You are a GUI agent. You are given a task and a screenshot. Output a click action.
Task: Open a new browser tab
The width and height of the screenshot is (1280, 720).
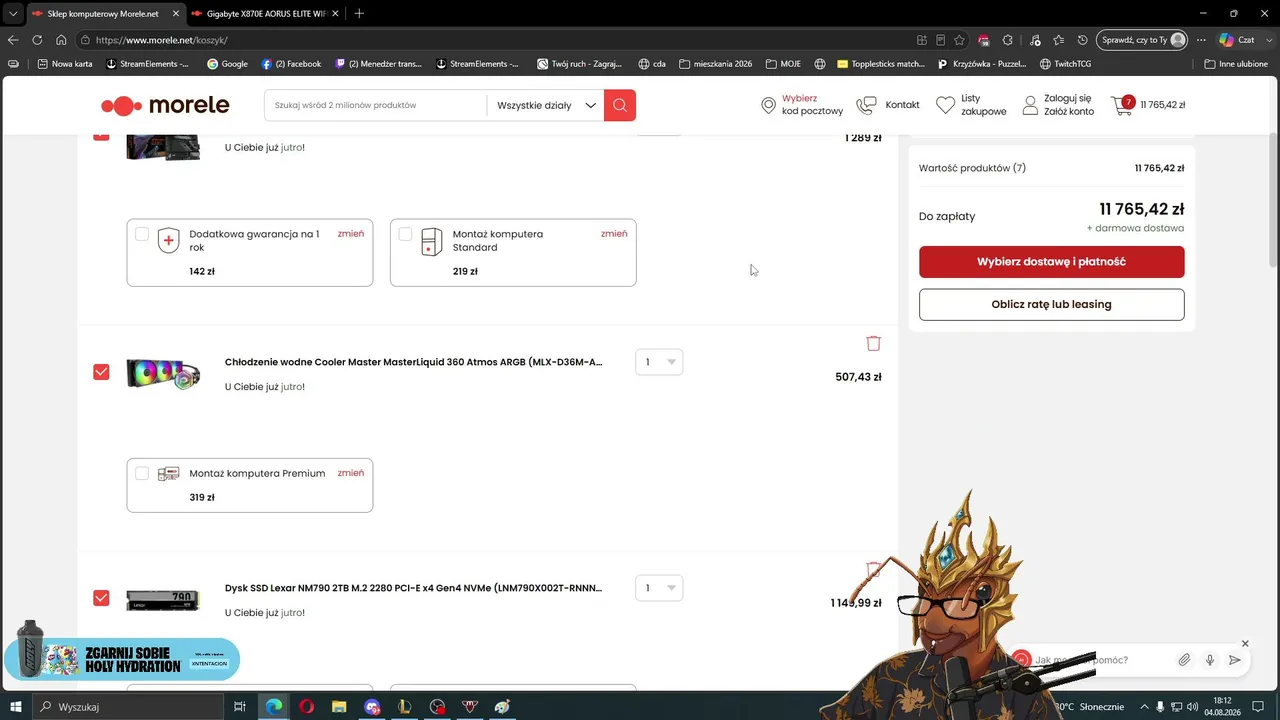tap(359, 13)
